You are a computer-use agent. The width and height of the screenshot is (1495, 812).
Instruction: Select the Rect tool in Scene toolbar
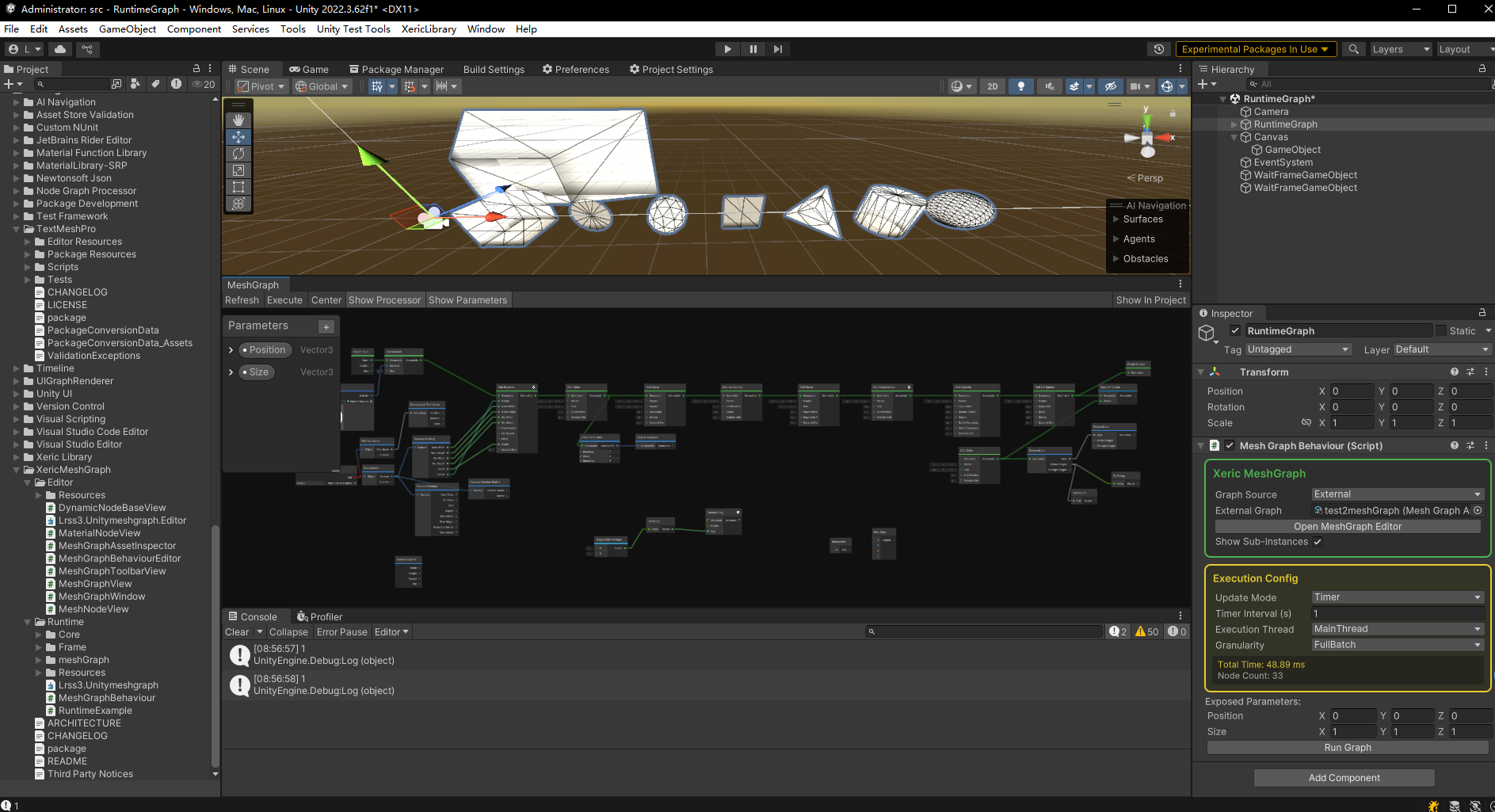pyautogui.click(x=238, y=187)
